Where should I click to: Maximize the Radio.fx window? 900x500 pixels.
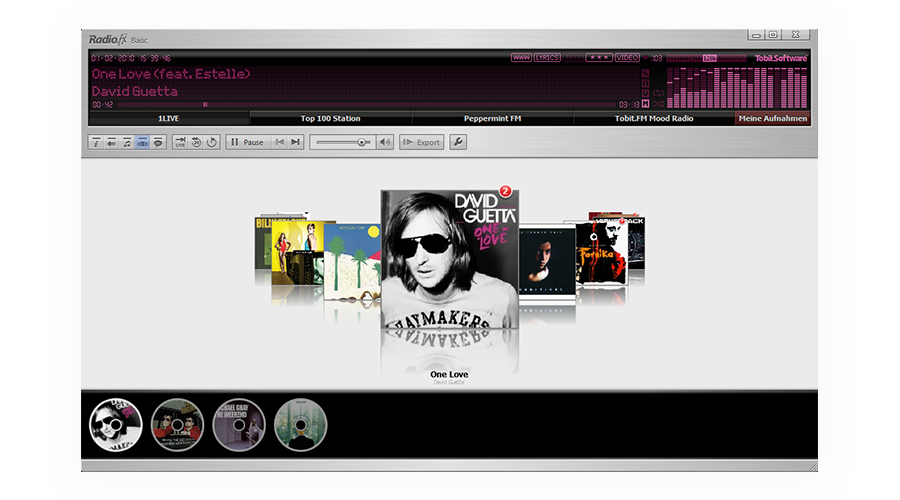[773, 34]
